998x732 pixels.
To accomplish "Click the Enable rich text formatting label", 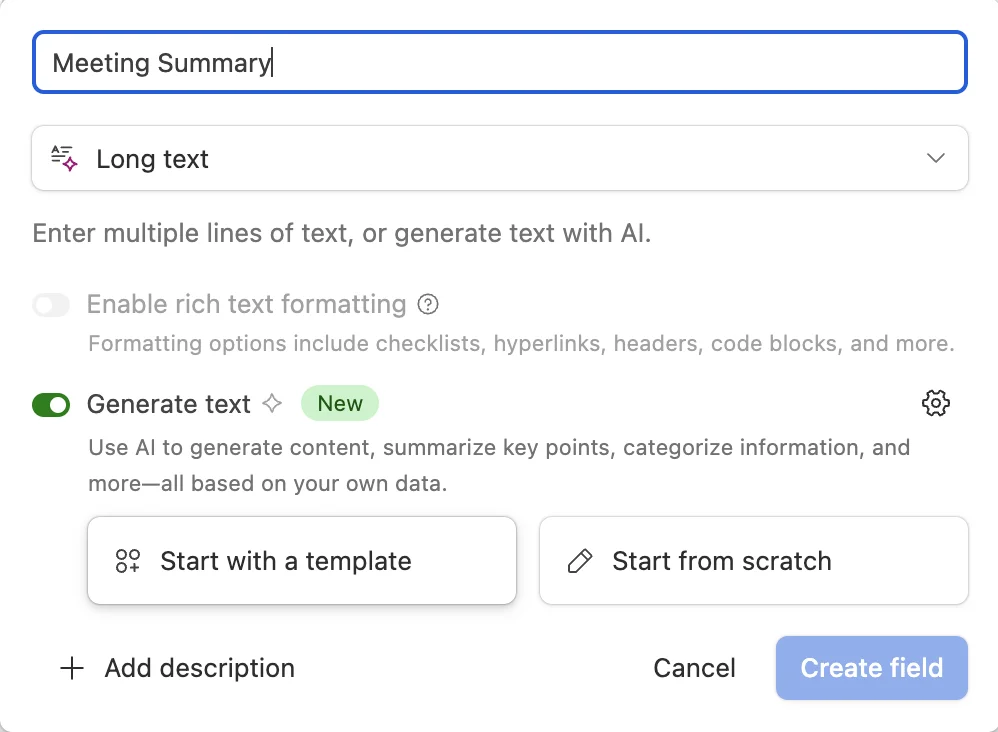I will click(246, 304).
